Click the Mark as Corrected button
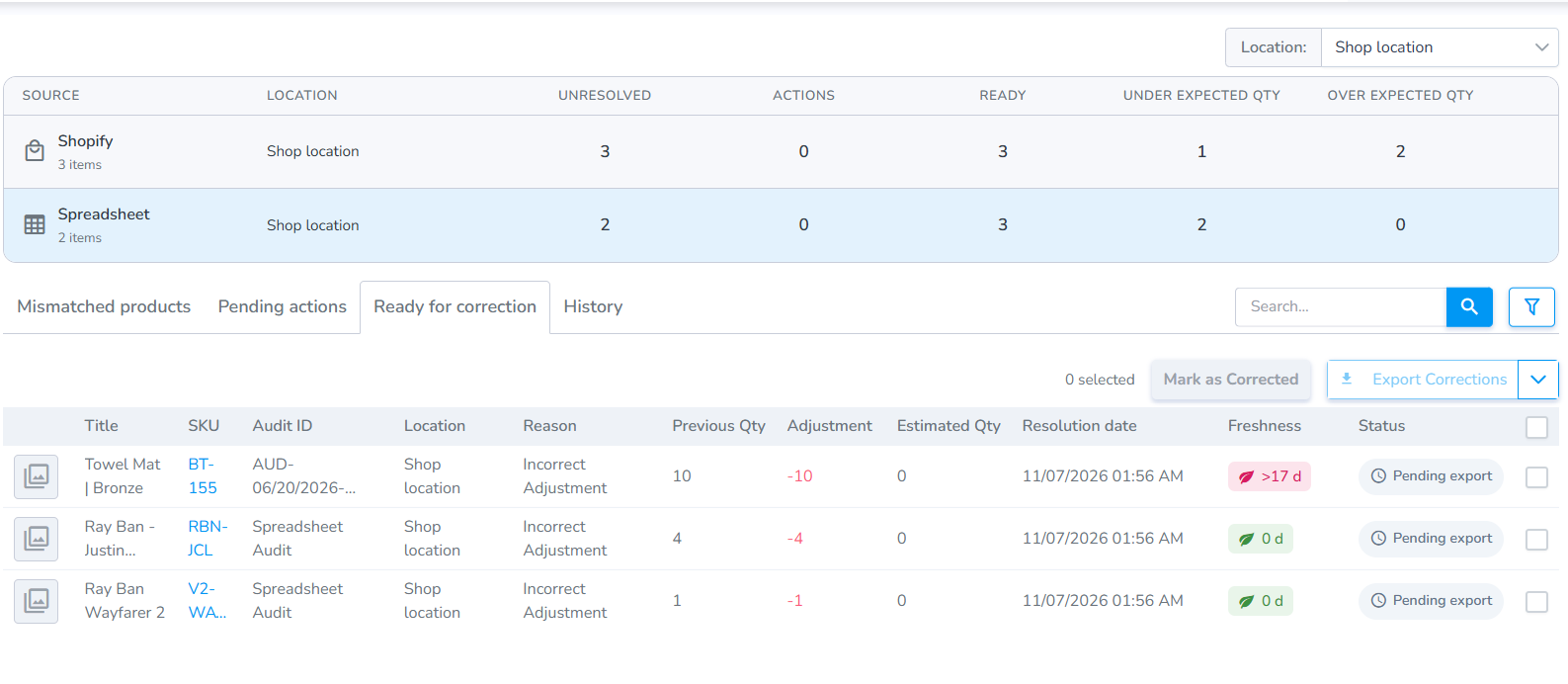 tap(1231, 380)
